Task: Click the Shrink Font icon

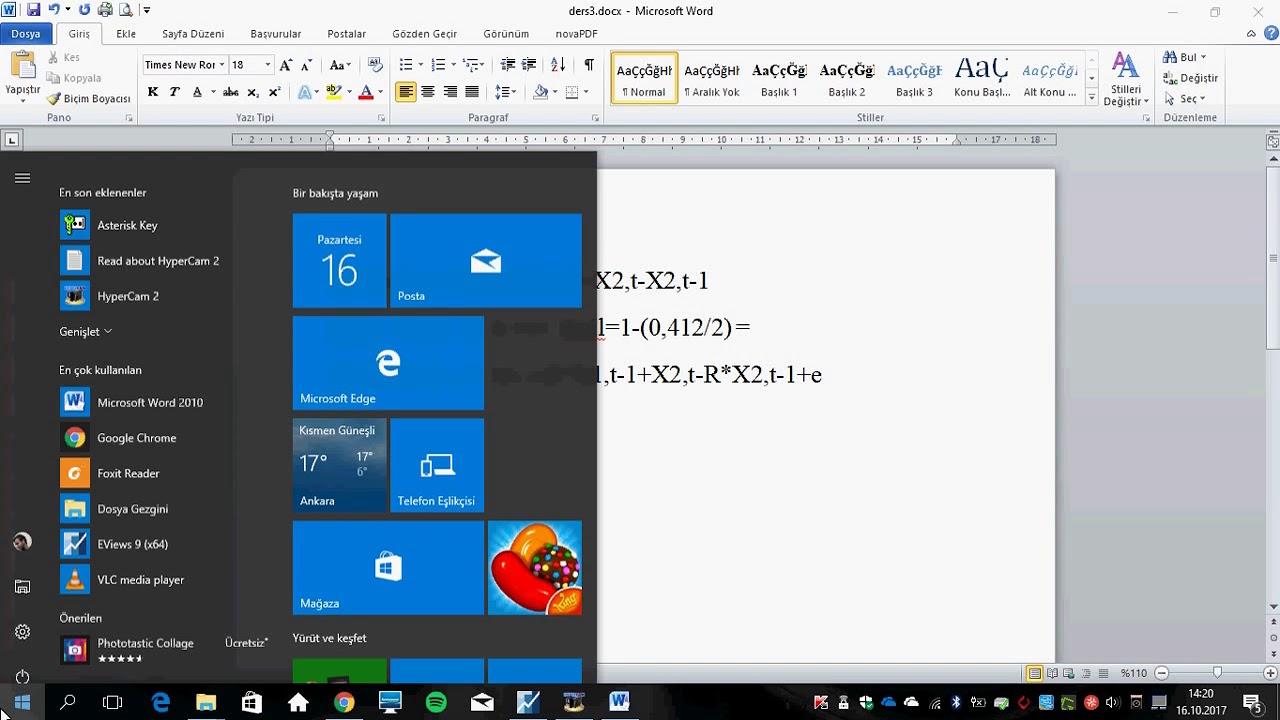Action: pyautogui.click(x=307, y=65)
